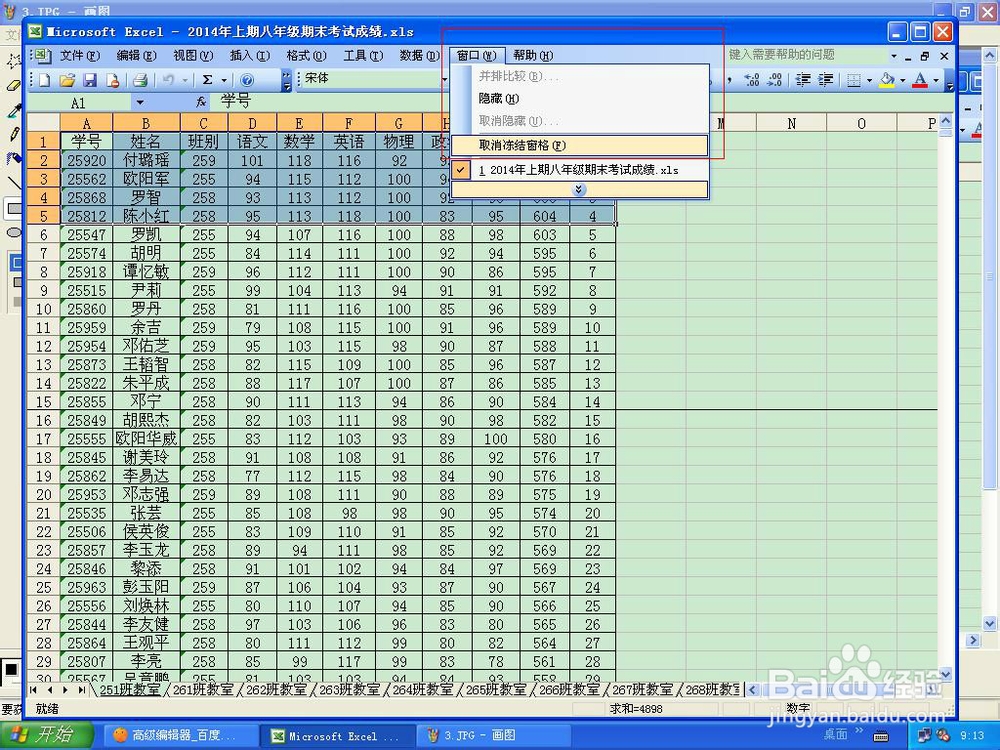This screenshot has width=1000, height=750.
Task: Click the 高级编辑器_百度 taskbar button
Action: 180,736
